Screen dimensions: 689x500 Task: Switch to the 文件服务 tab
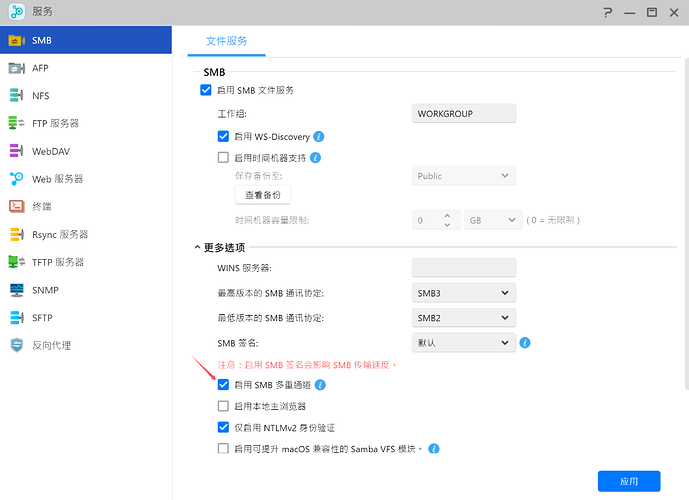[226, 41]
